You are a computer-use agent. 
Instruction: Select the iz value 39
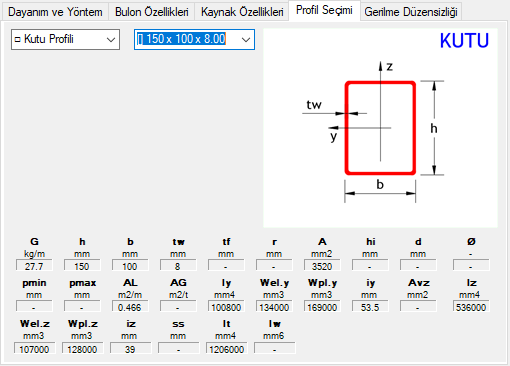tap(131, 348)
